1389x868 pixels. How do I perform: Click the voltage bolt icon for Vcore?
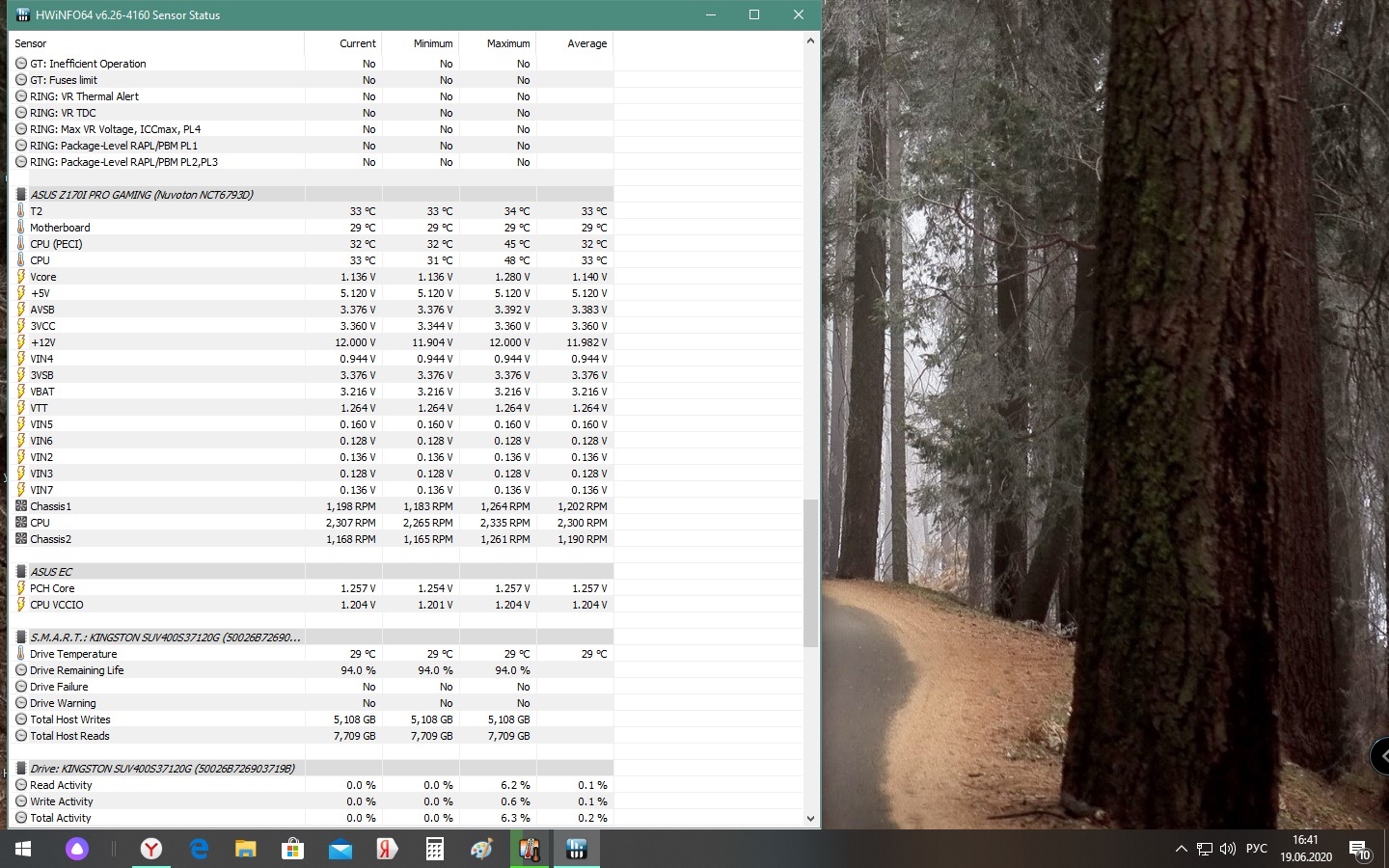pos(20,277)
